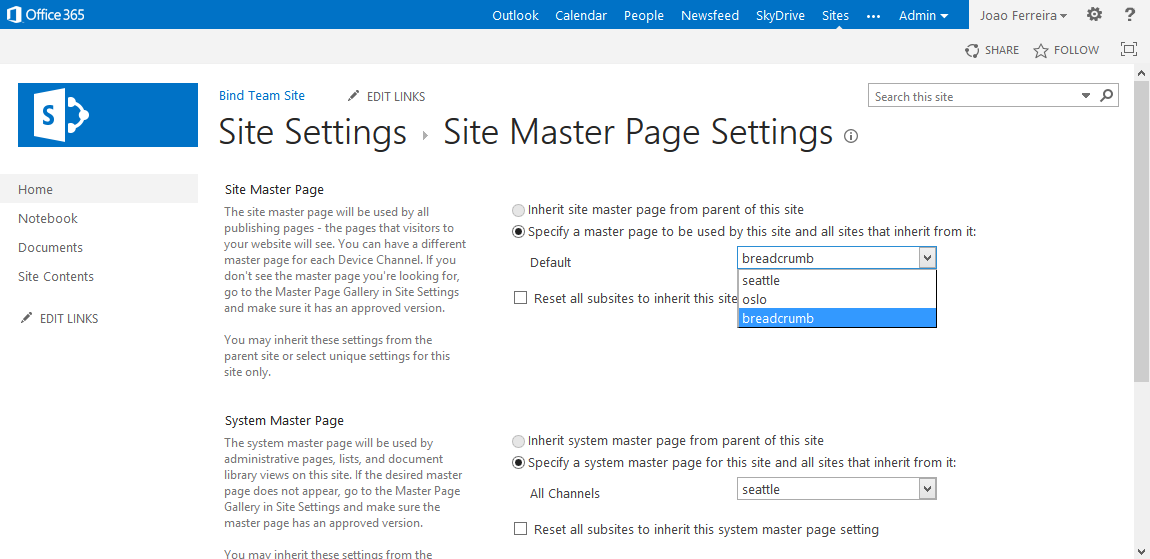Open Notebook in left navigation

pyautogui.click(x=48, y=219)
